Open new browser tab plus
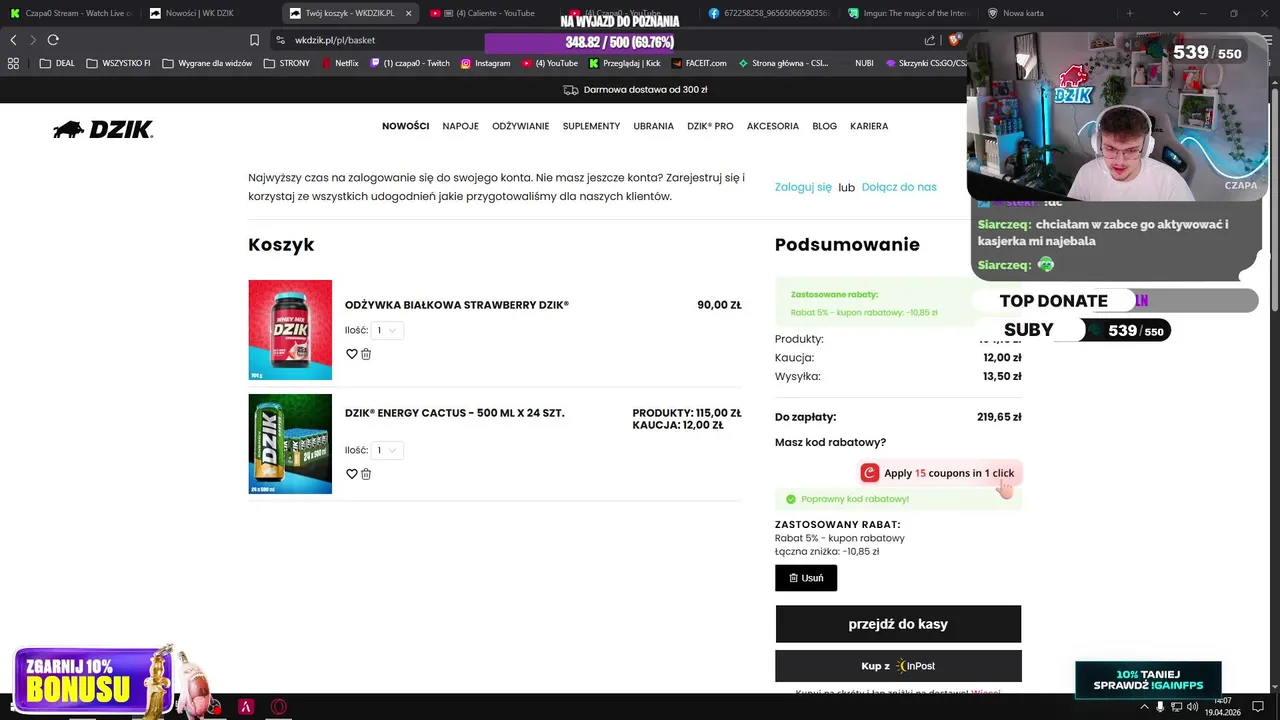 [x=1130, y=13]
